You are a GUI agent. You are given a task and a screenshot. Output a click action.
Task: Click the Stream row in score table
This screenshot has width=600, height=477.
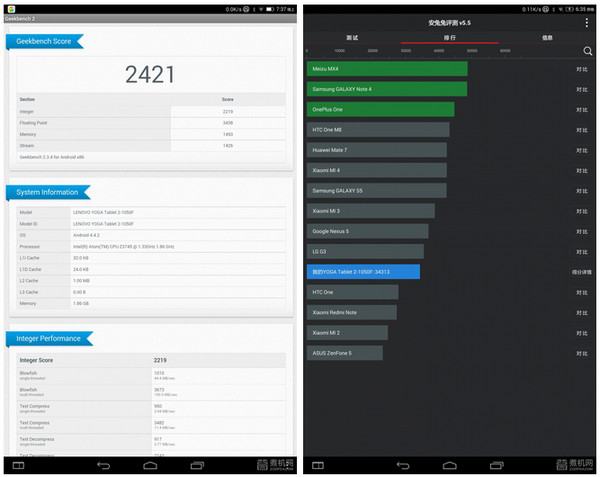[x=151, y=146]
